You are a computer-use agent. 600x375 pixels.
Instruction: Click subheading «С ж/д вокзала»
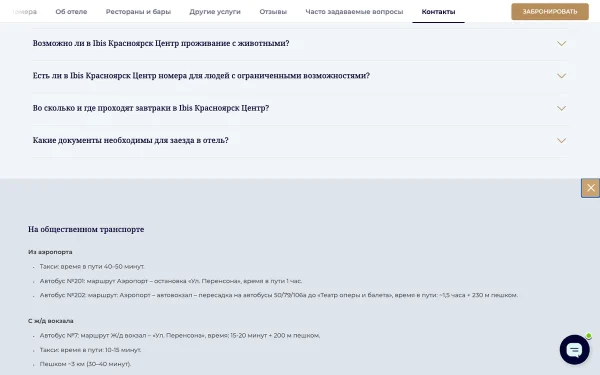[x=51, y=321]
